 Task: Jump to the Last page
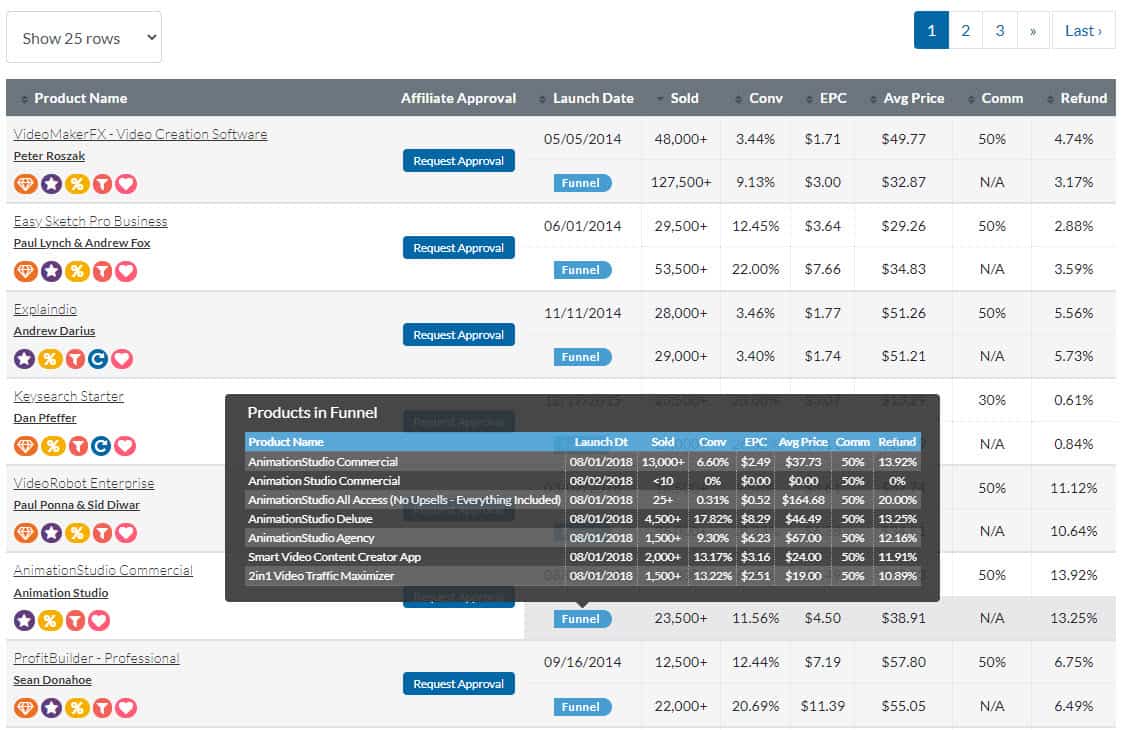tap(1083, 30)
